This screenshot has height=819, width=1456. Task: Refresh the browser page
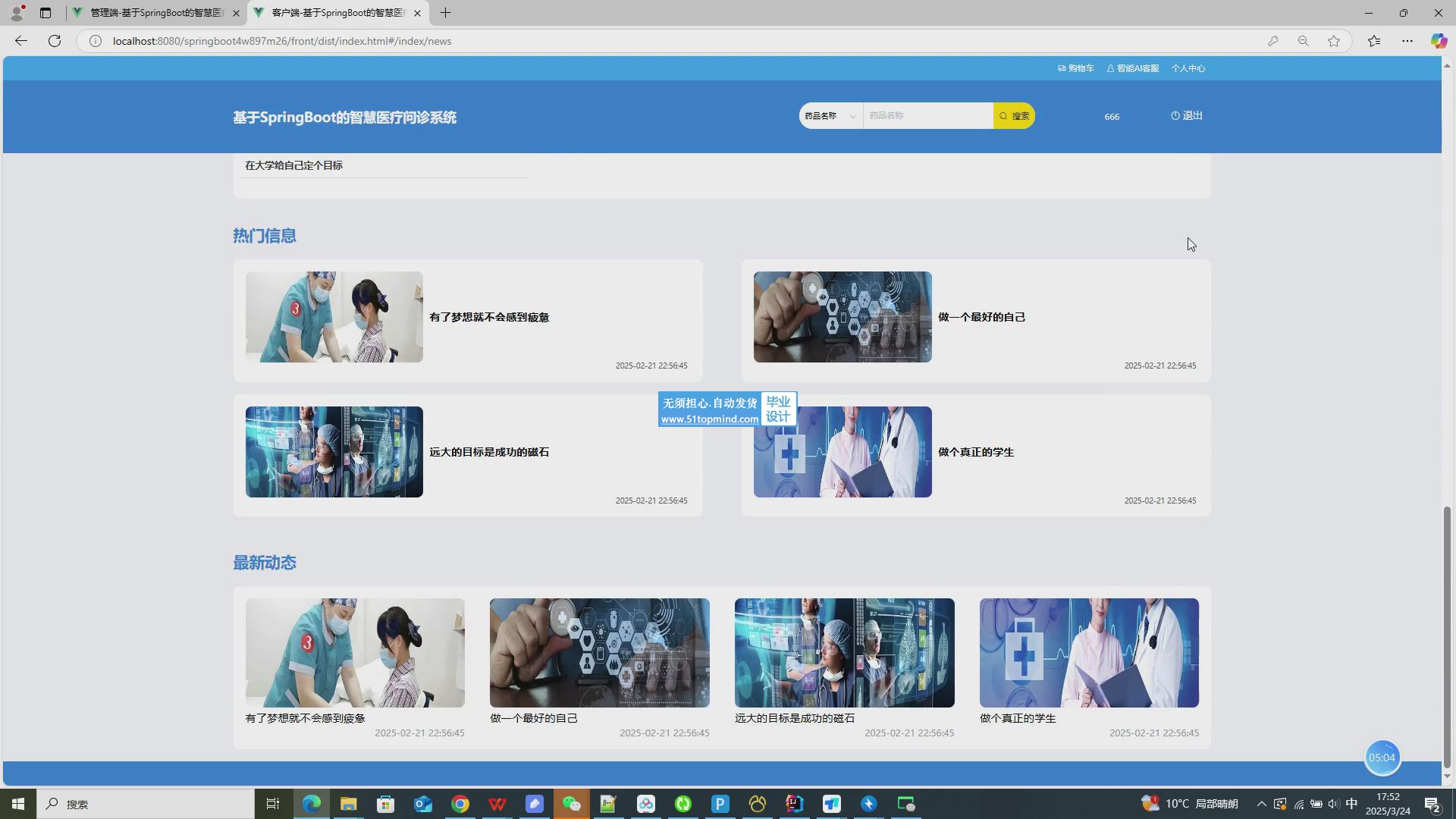[x=55, y=41]
